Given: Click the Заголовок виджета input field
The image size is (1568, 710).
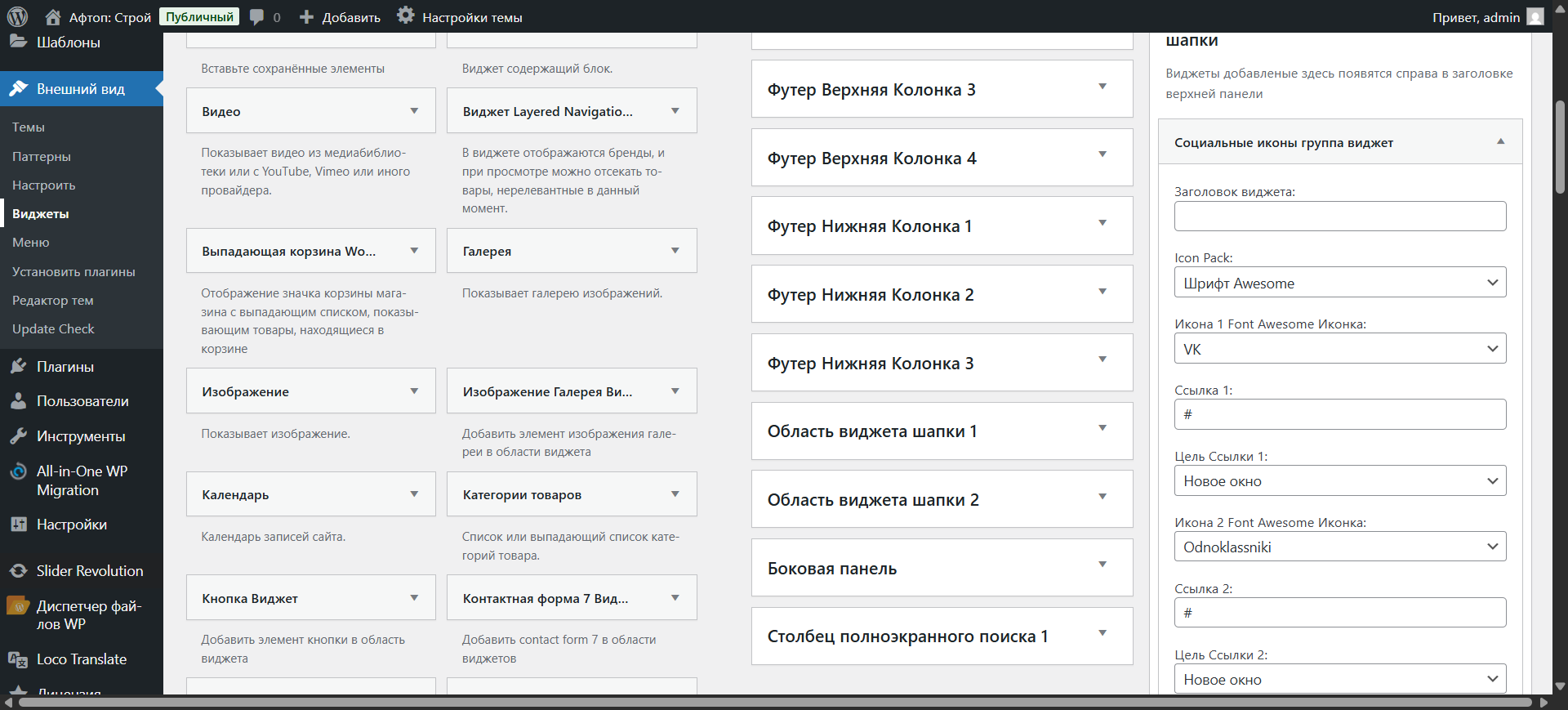Looking at the screenshot, I should (1339, 217).
